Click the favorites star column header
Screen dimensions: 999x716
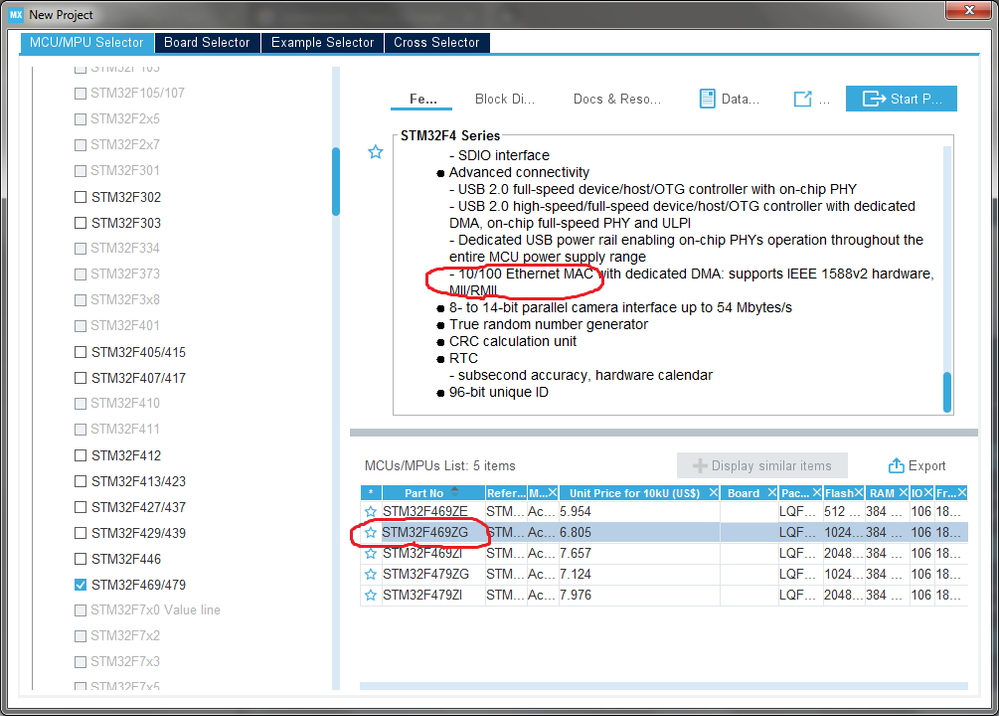click(x=371, y=492)
